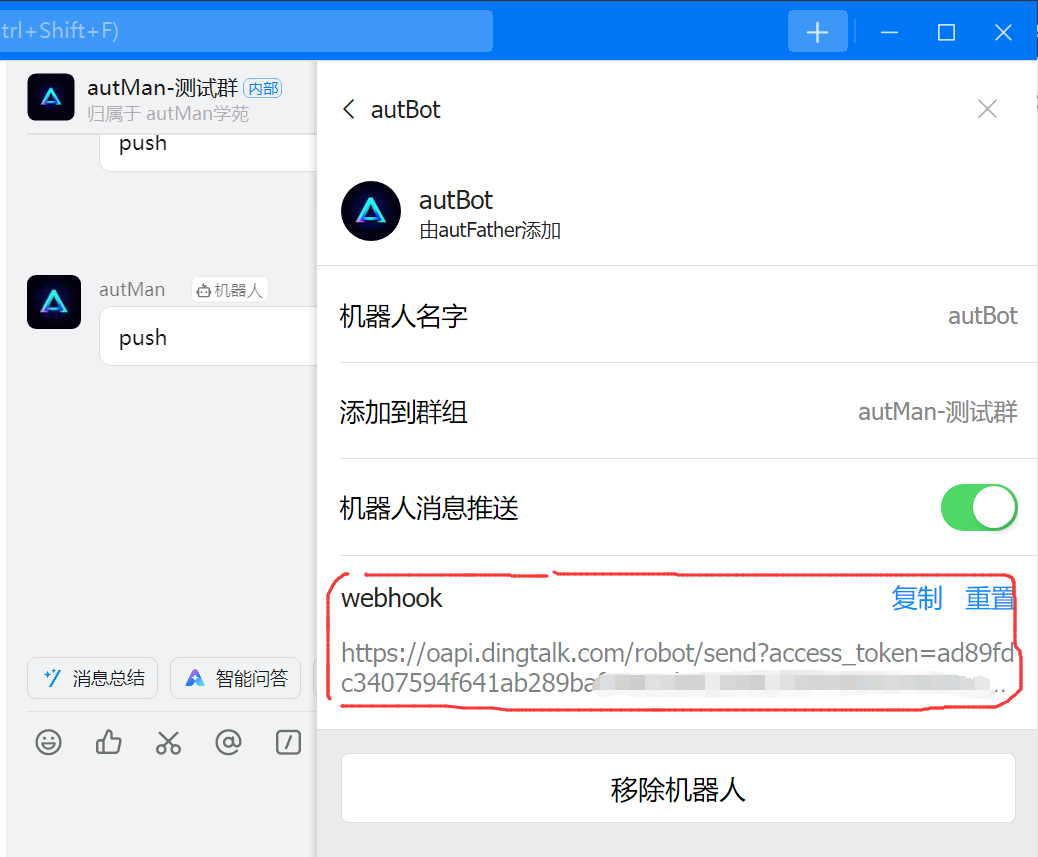Click the thumbs-up icon
The image size is (1038, 857).
[109, 743]
